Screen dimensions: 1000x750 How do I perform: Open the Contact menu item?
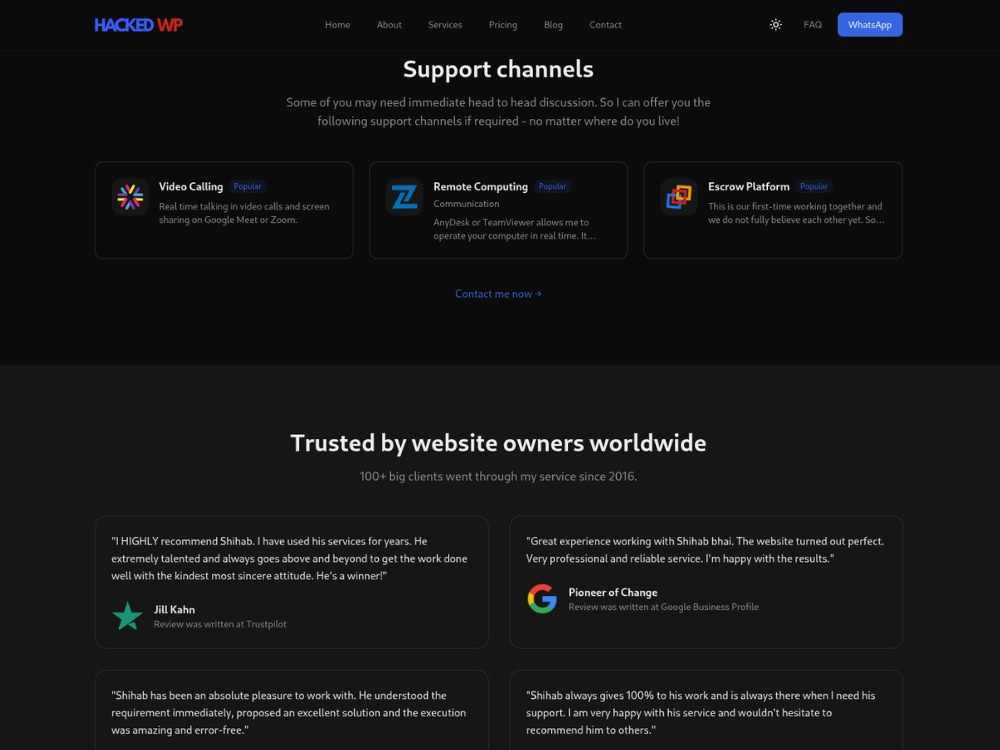click(x=605, y=25)
